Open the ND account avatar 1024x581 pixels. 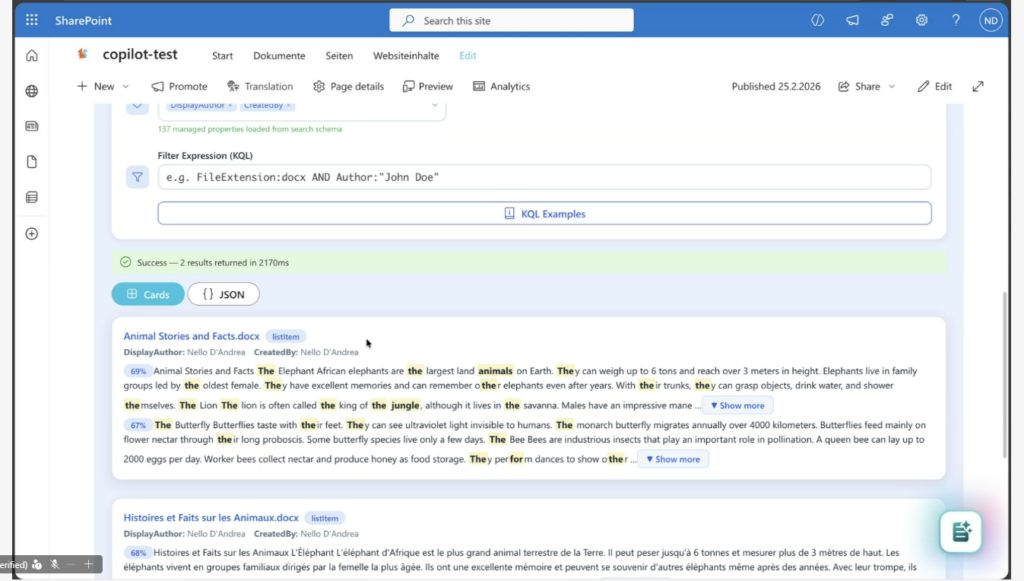click(x=990, y=20)
